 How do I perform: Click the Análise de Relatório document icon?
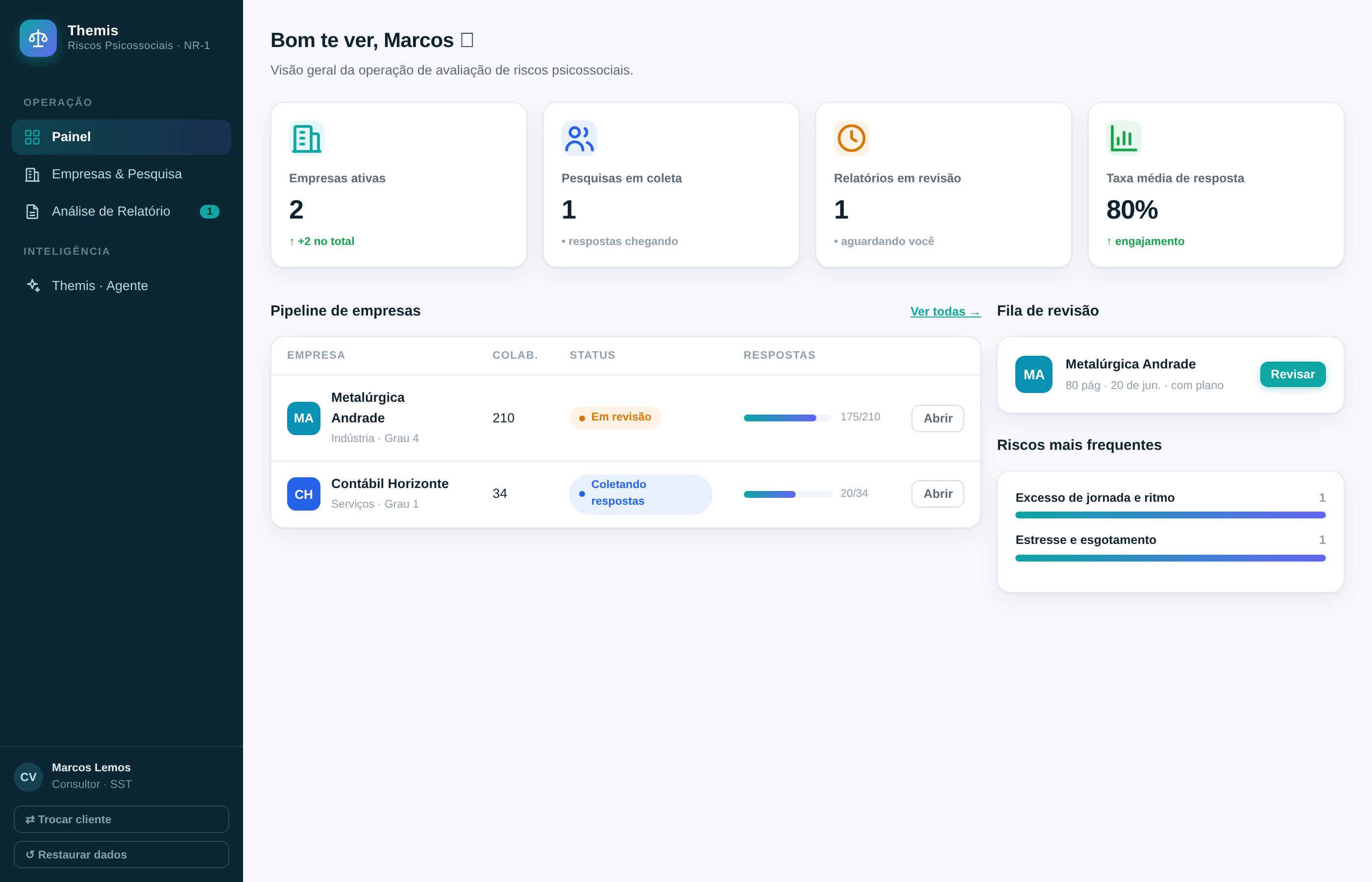click(x=32, y=211)
